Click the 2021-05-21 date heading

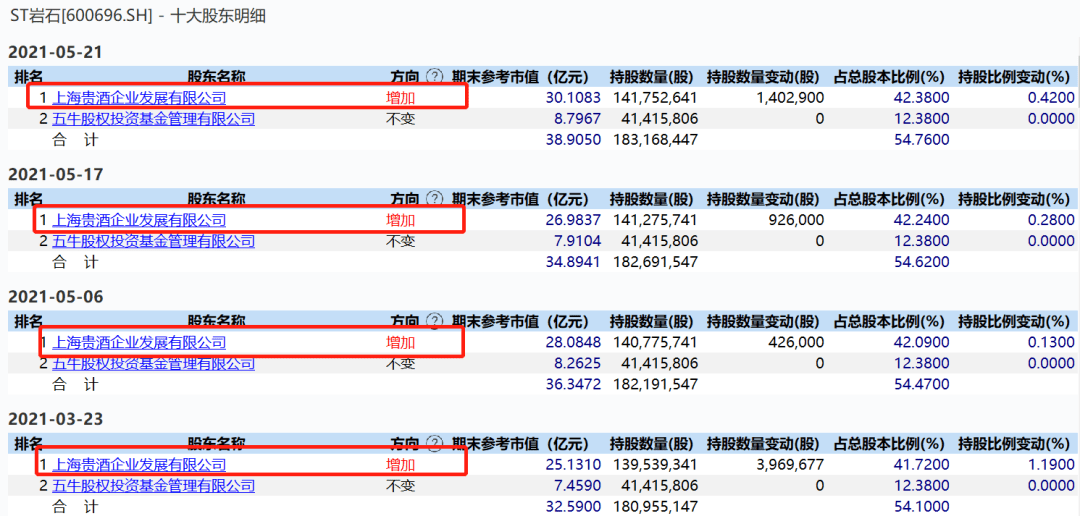[x=55, y=52]
